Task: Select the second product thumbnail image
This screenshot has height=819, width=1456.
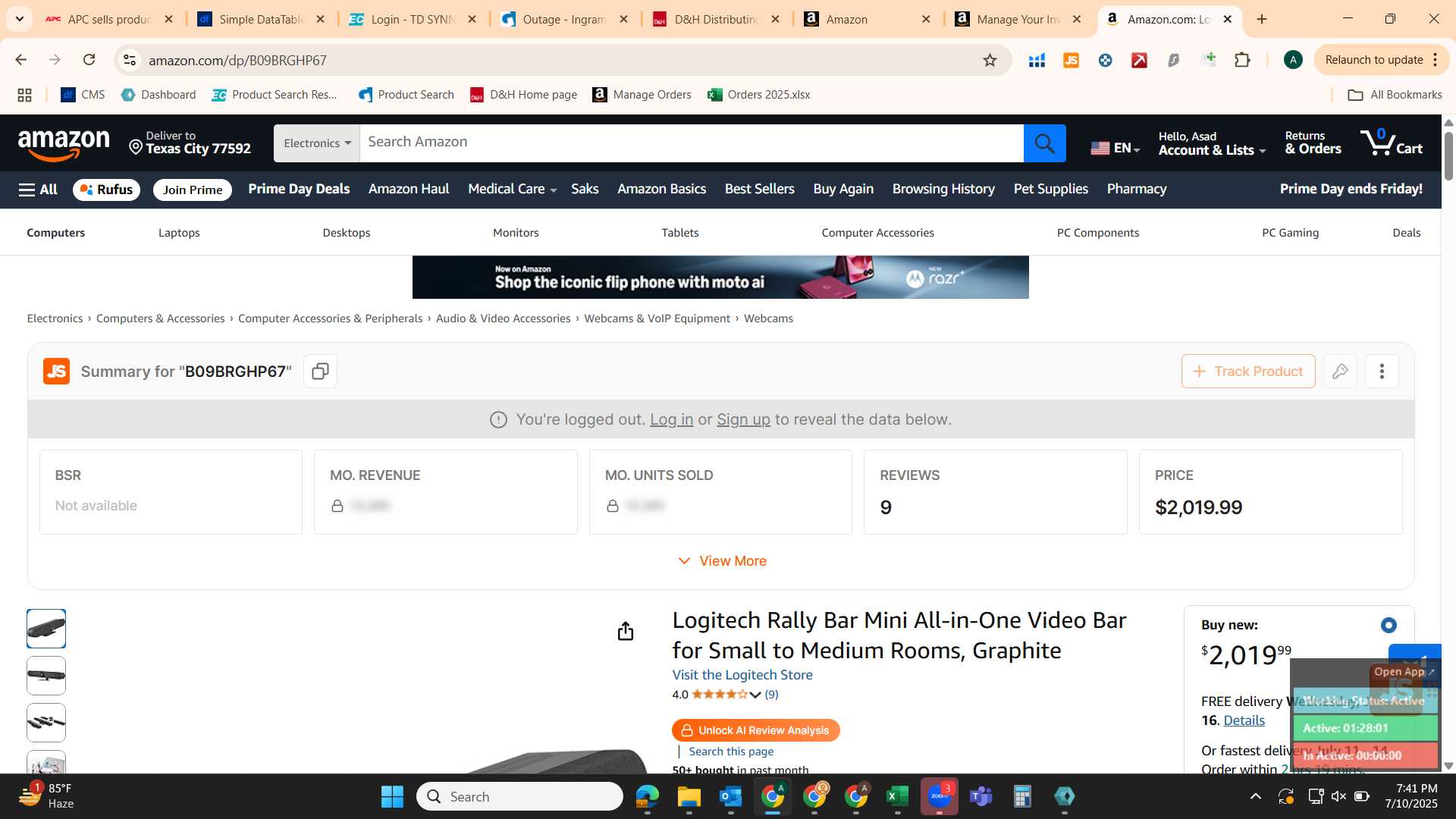Action: pos(46,676)
